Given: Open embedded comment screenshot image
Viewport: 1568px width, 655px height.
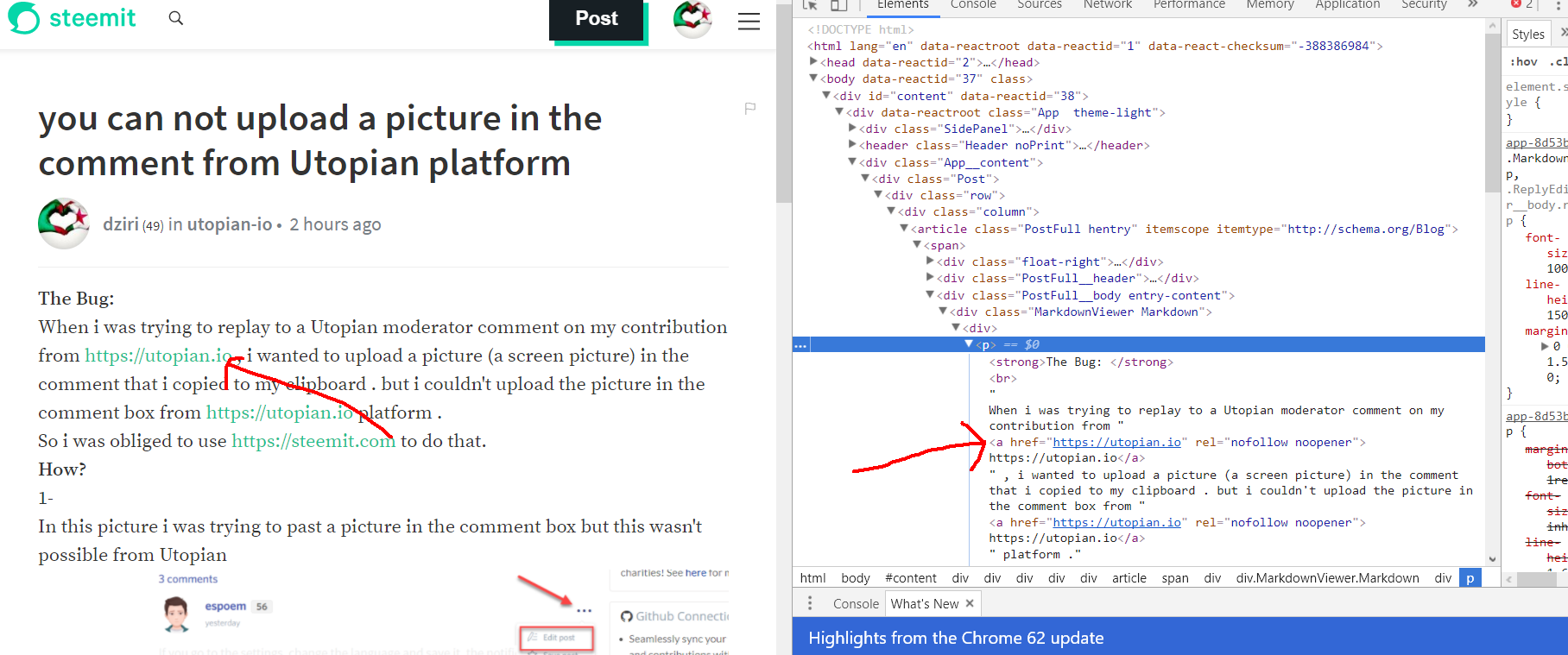Looking at the screenshot, I should (x=444, y=611).
